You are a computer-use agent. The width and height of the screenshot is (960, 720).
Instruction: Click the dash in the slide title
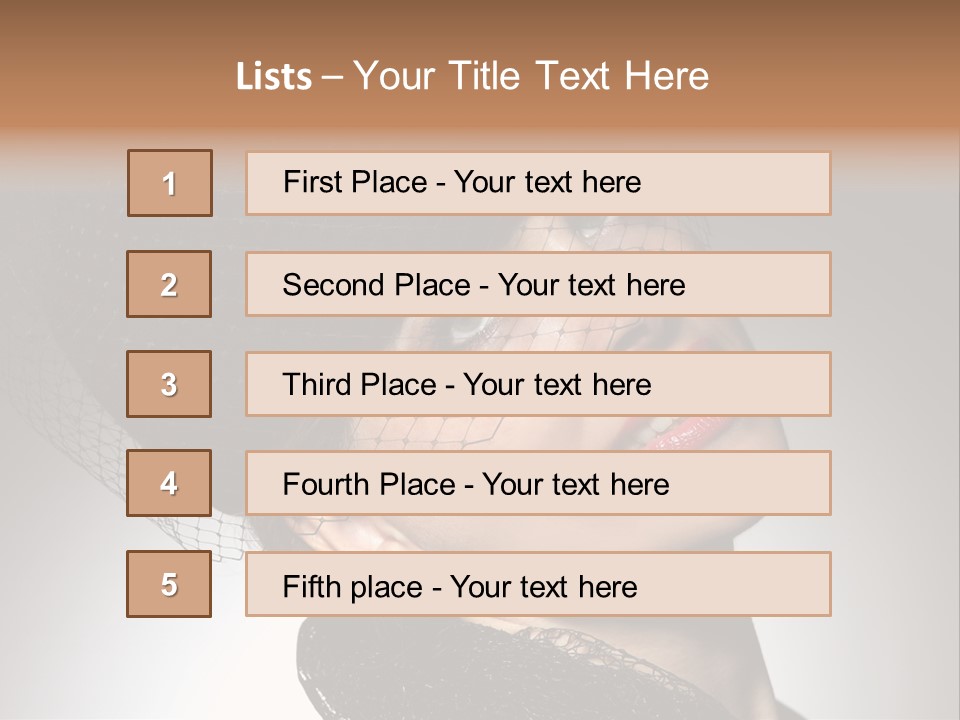(x=333, y=77)
